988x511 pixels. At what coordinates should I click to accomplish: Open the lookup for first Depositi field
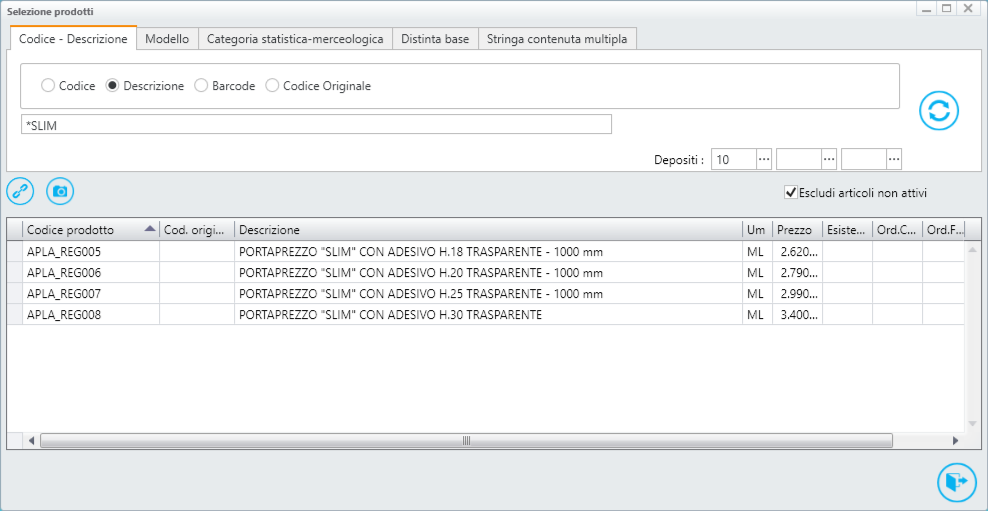(x=764, y=159)
